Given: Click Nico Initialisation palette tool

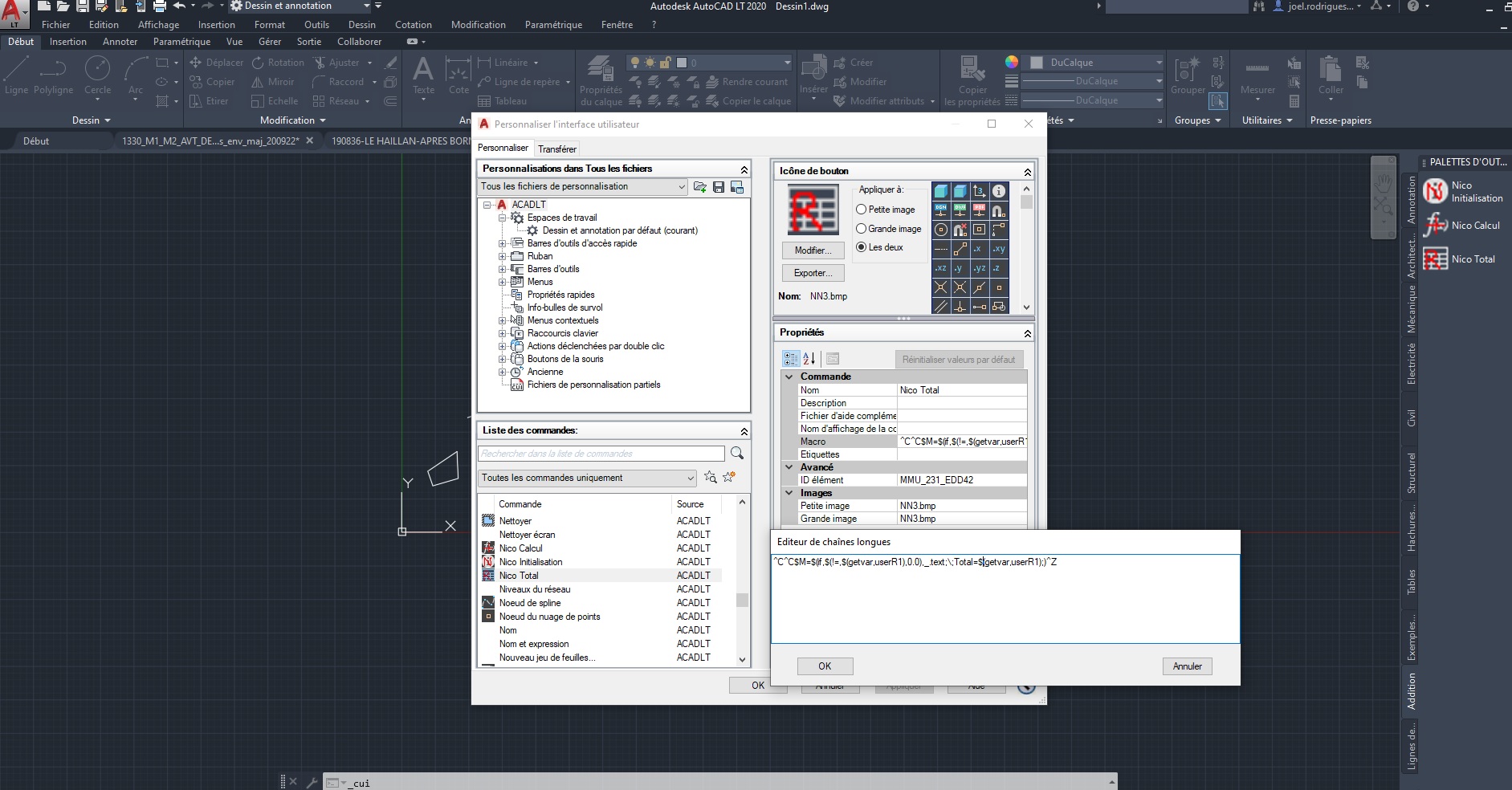Looking at the screenshot, I should click(1464, 192).
